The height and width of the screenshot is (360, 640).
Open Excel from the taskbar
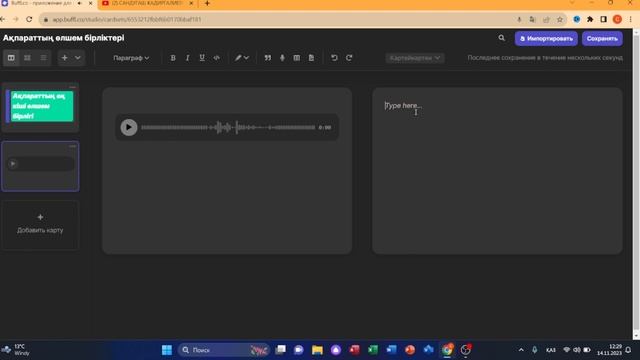[373, 350]
